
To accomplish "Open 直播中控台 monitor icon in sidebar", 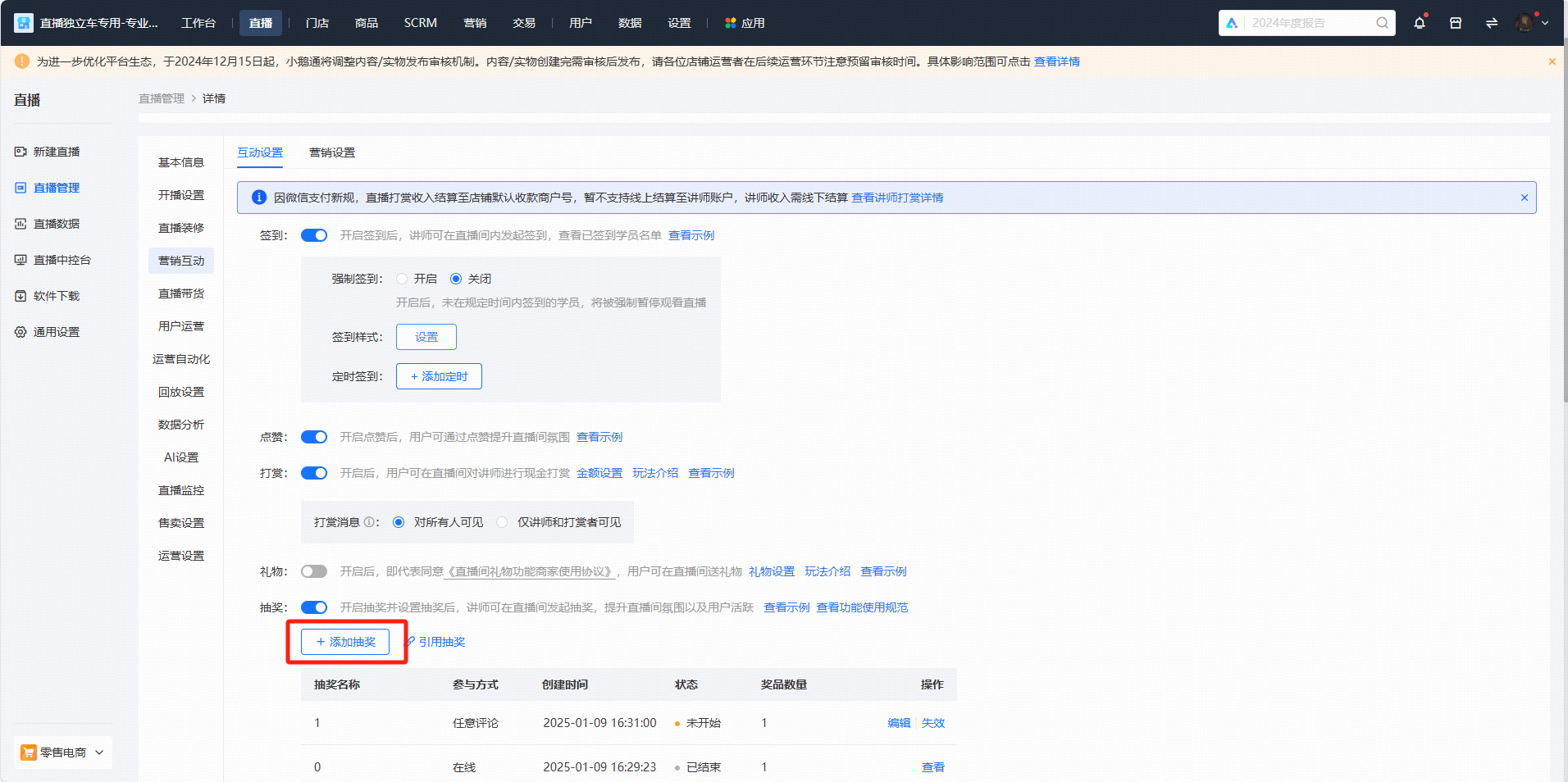I will click(21, 260).
